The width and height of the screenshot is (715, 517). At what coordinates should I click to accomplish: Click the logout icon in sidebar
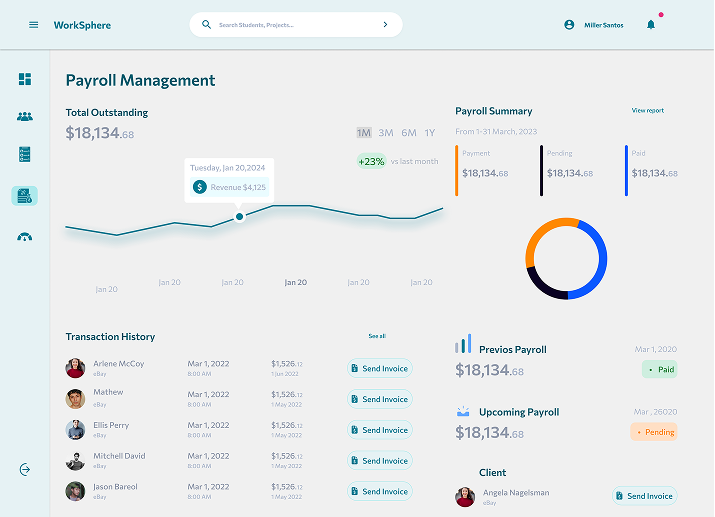coord(25,469)
